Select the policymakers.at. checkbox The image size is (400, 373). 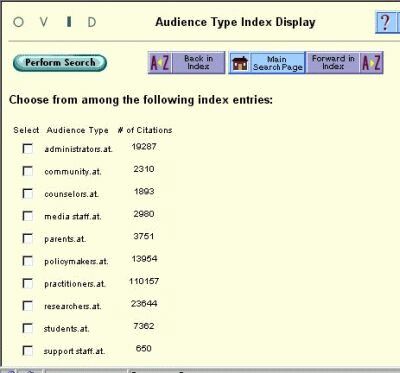coord(28,261)
